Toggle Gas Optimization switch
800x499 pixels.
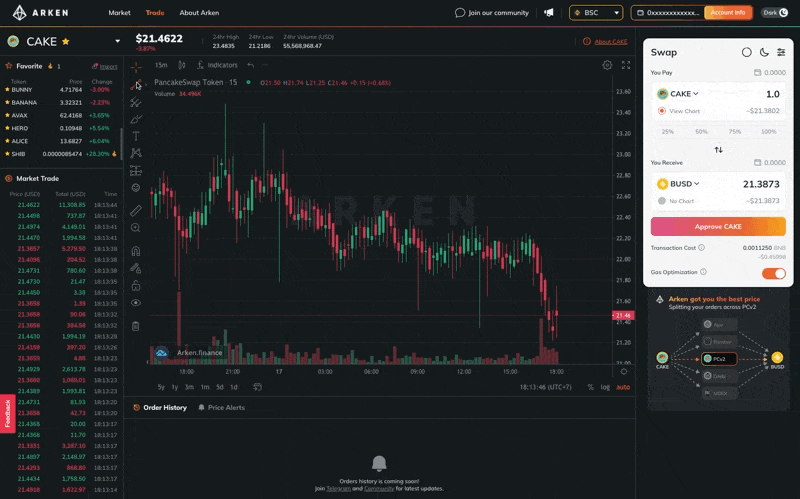tap(773, 273)
